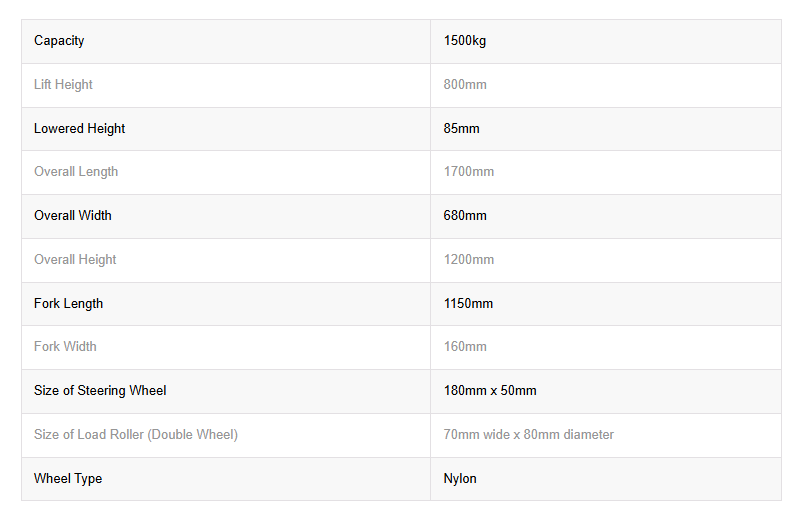The image size is (802, 517).
Task: Select the 1150mm fork length value
Action: point(468,304)
